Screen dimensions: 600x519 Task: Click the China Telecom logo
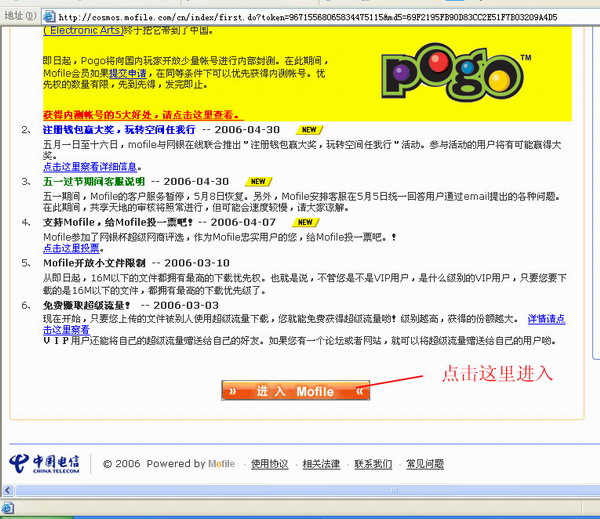44,464
